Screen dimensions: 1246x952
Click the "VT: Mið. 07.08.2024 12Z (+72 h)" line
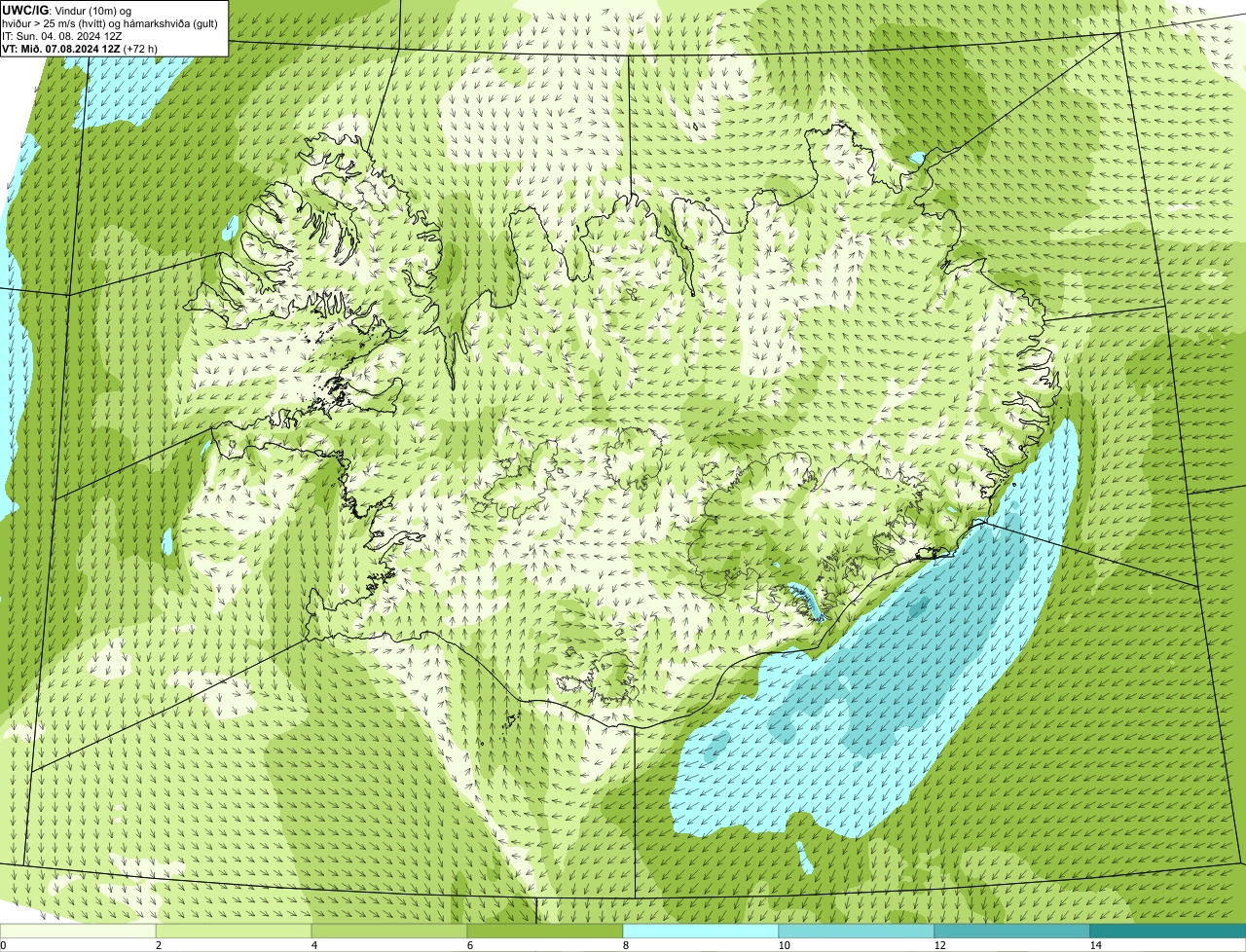click(80, 48)
